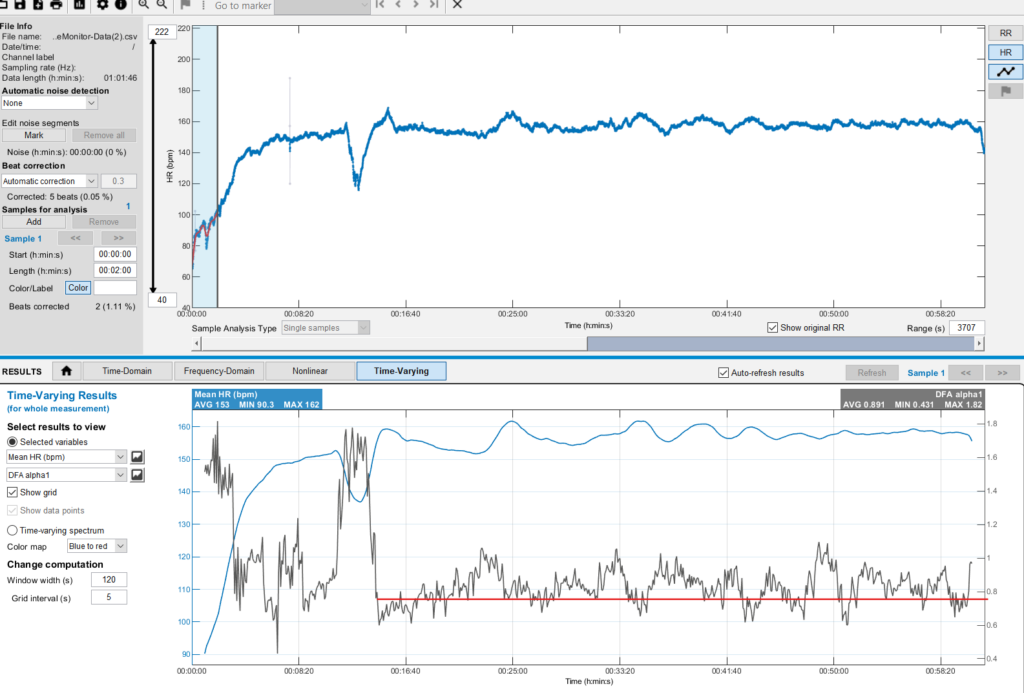Open the Nonlinear results tab

(308, 370)
